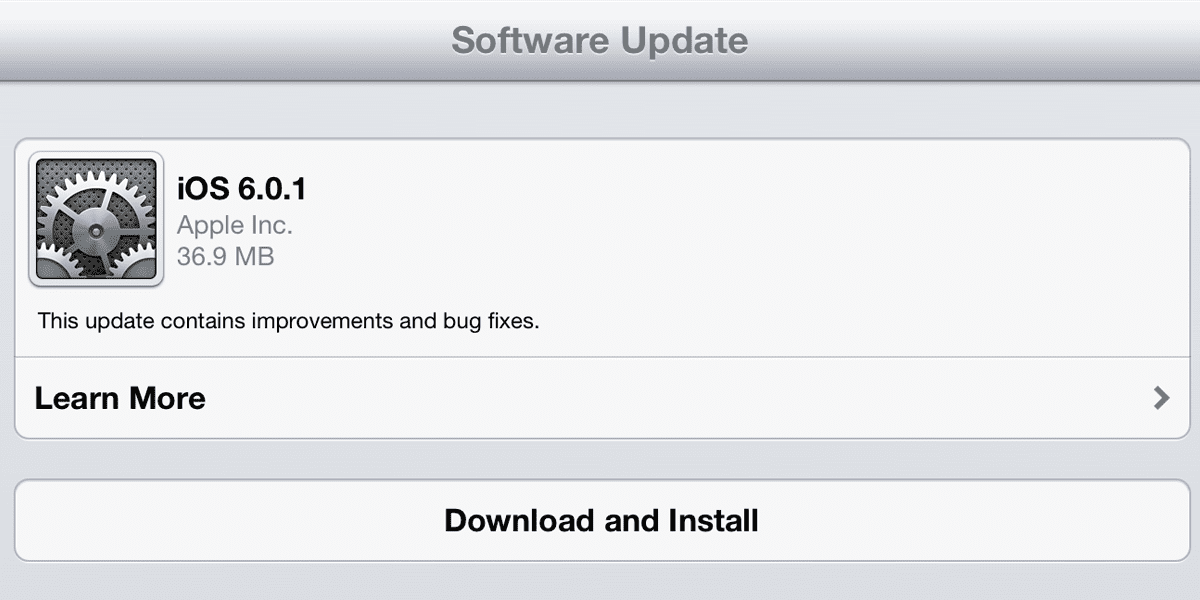Click the gray navigation bar at top
Viewport: 1200px width, 600px height.
pyautogui.click(x=600, y=40)
